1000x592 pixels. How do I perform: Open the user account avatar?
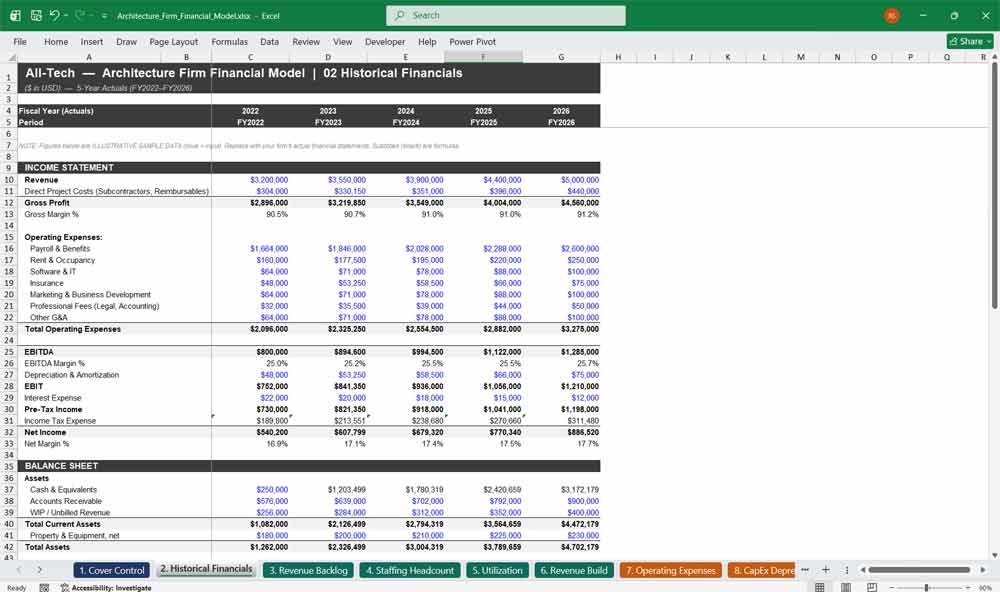[892, 15]
